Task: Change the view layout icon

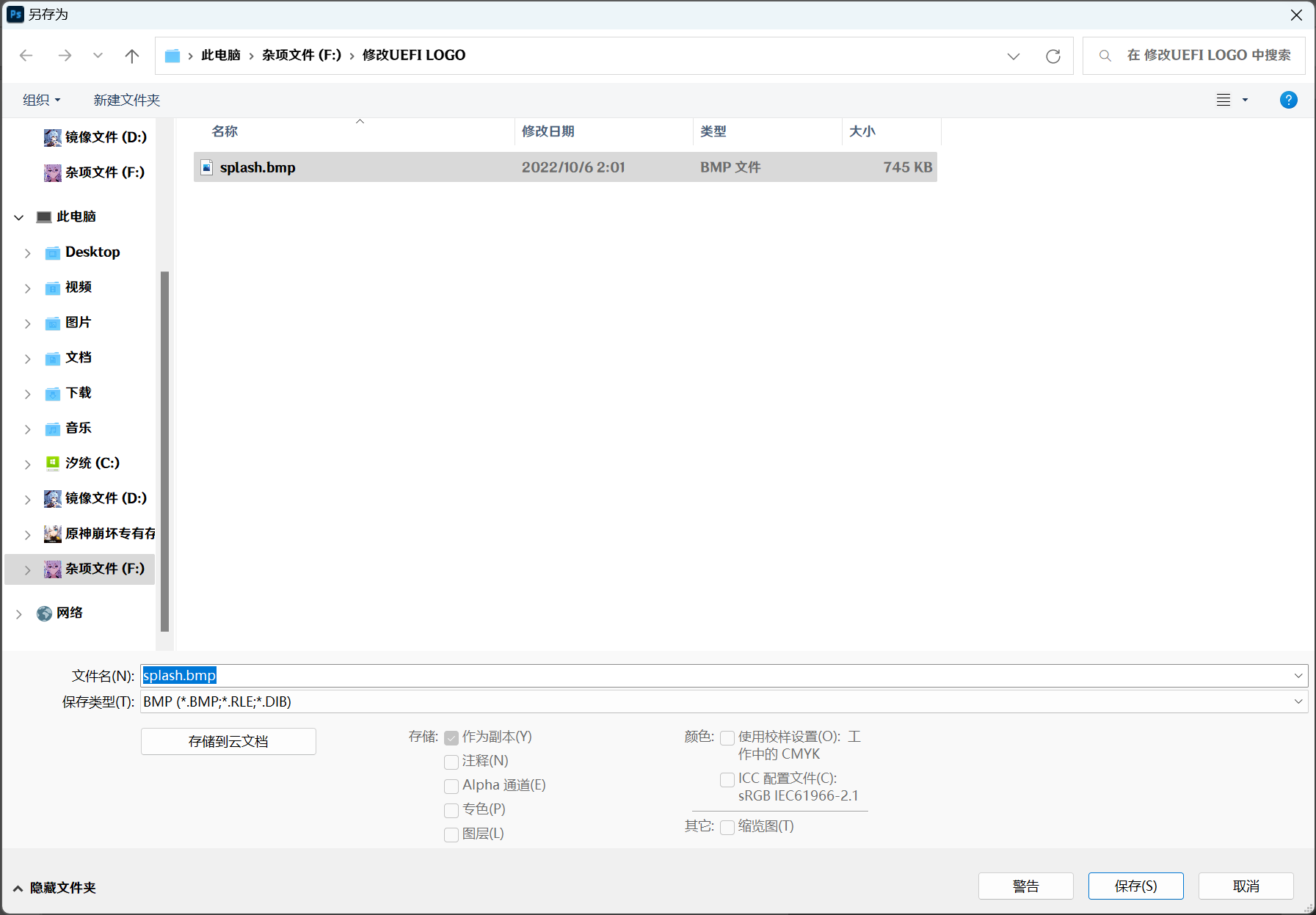Action: tap(1224, 100)
